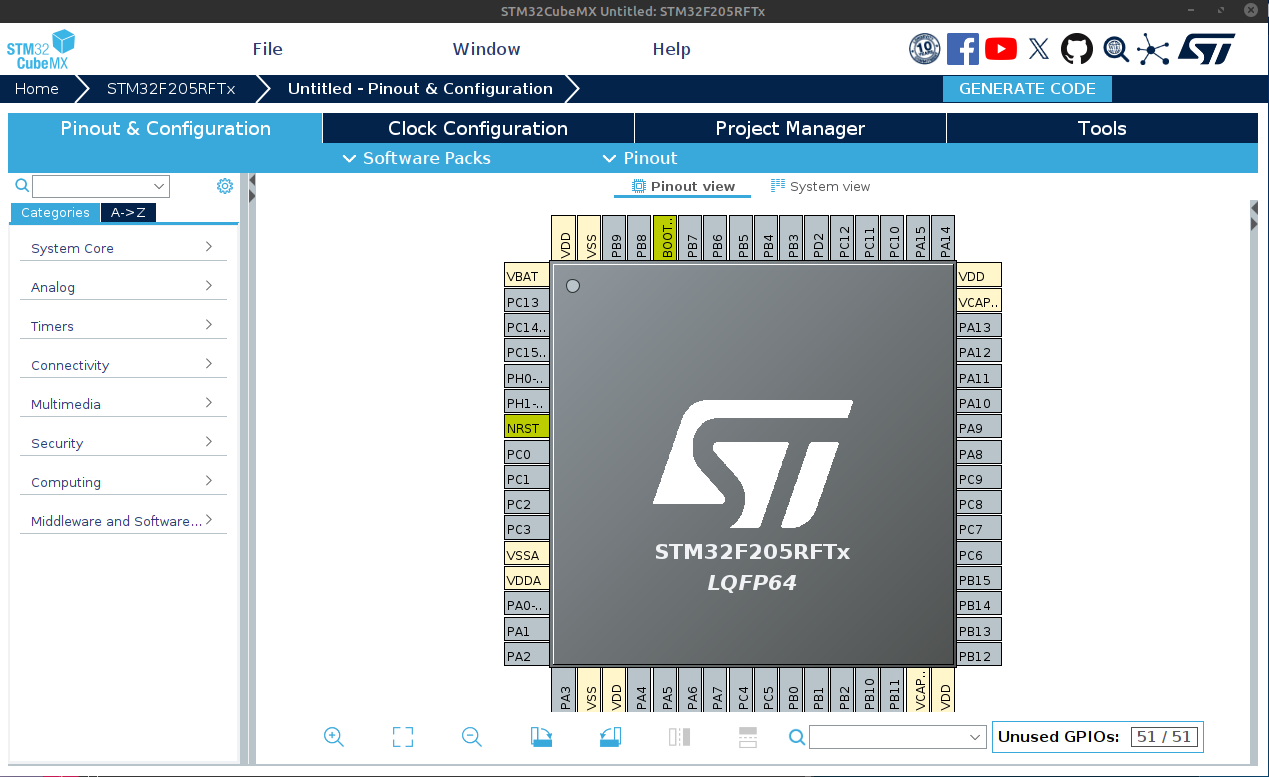Screen dimensions: 1269x777
Task: Open the STM32CubeMX GitHub page
Action: [x=1077, y=48]
